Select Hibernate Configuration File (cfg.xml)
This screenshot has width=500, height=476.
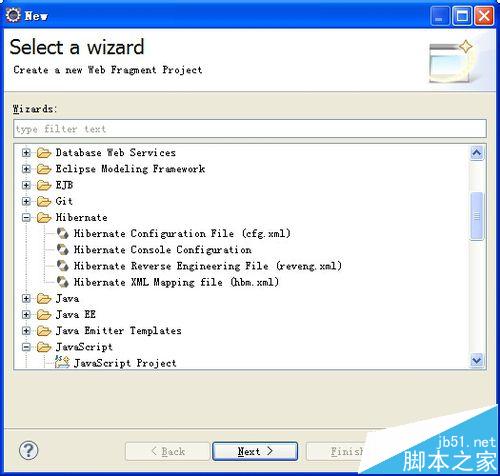pyautogui.click(x=182, y=233)
